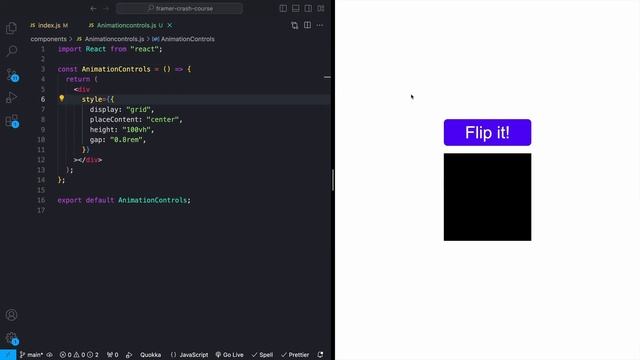Click the Quokka status bar item
This screenshot has width=640, height=360.
(x=151, y=355)
